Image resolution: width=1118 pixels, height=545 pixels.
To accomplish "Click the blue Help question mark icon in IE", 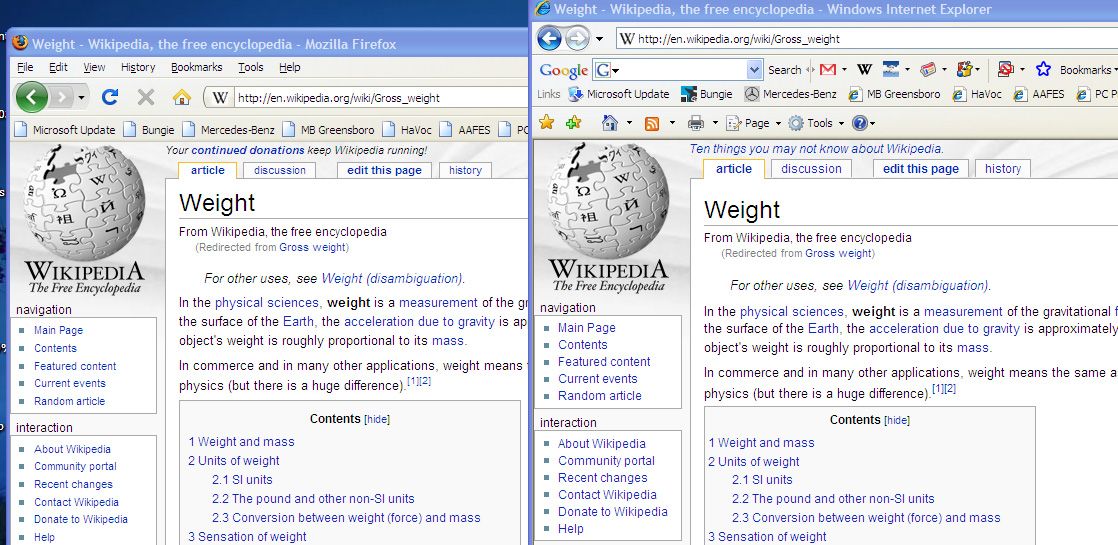I will tap(859, 123).
